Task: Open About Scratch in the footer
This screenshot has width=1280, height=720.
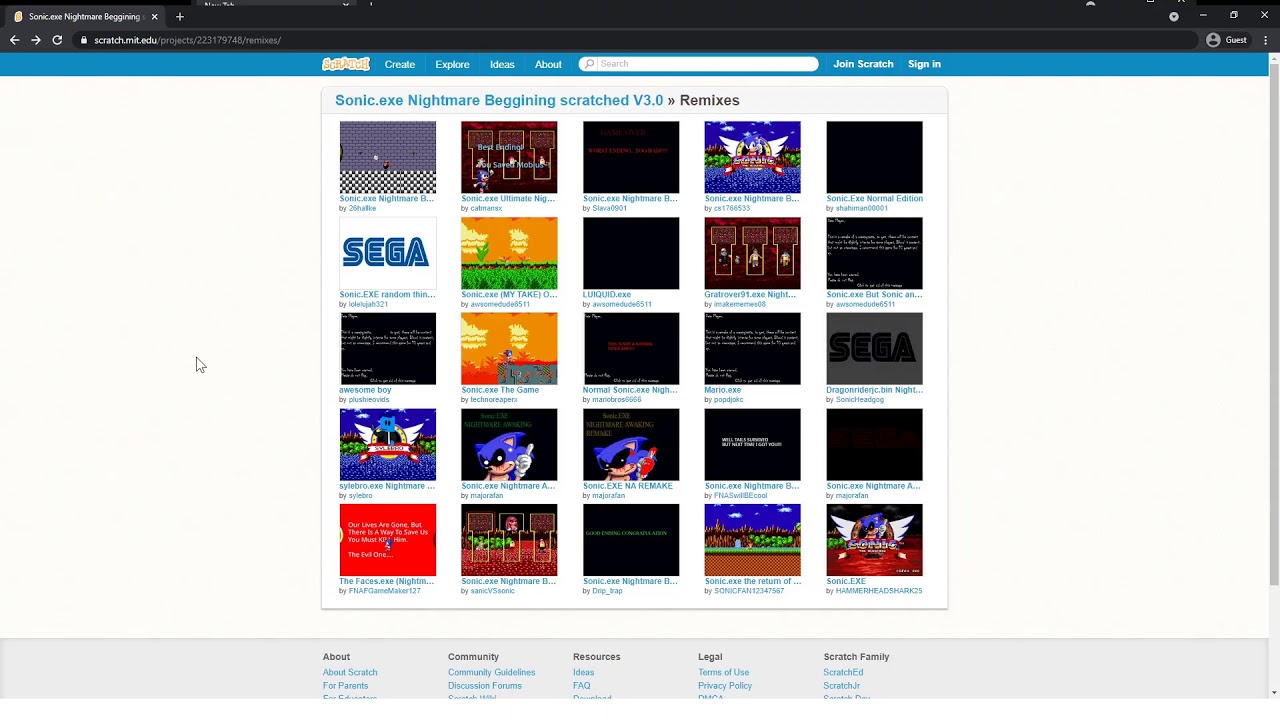Action: click(350, 672)
